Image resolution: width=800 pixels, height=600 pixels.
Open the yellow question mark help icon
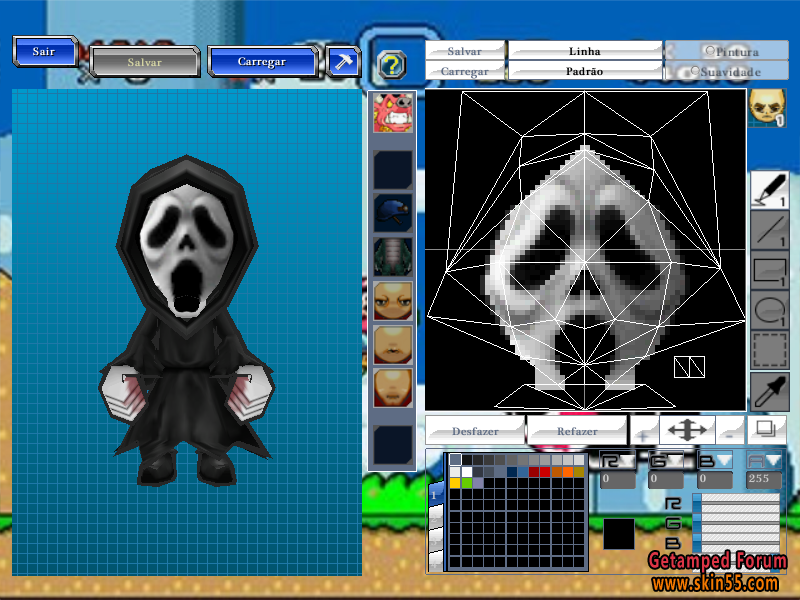[x=392, y=65]
